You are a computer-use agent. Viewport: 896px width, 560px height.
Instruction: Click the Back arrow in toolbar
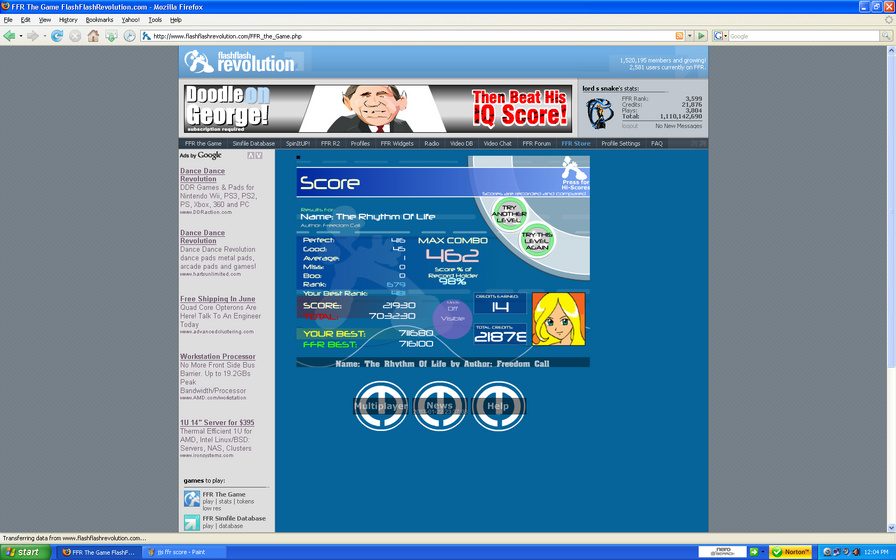point(9,36)
